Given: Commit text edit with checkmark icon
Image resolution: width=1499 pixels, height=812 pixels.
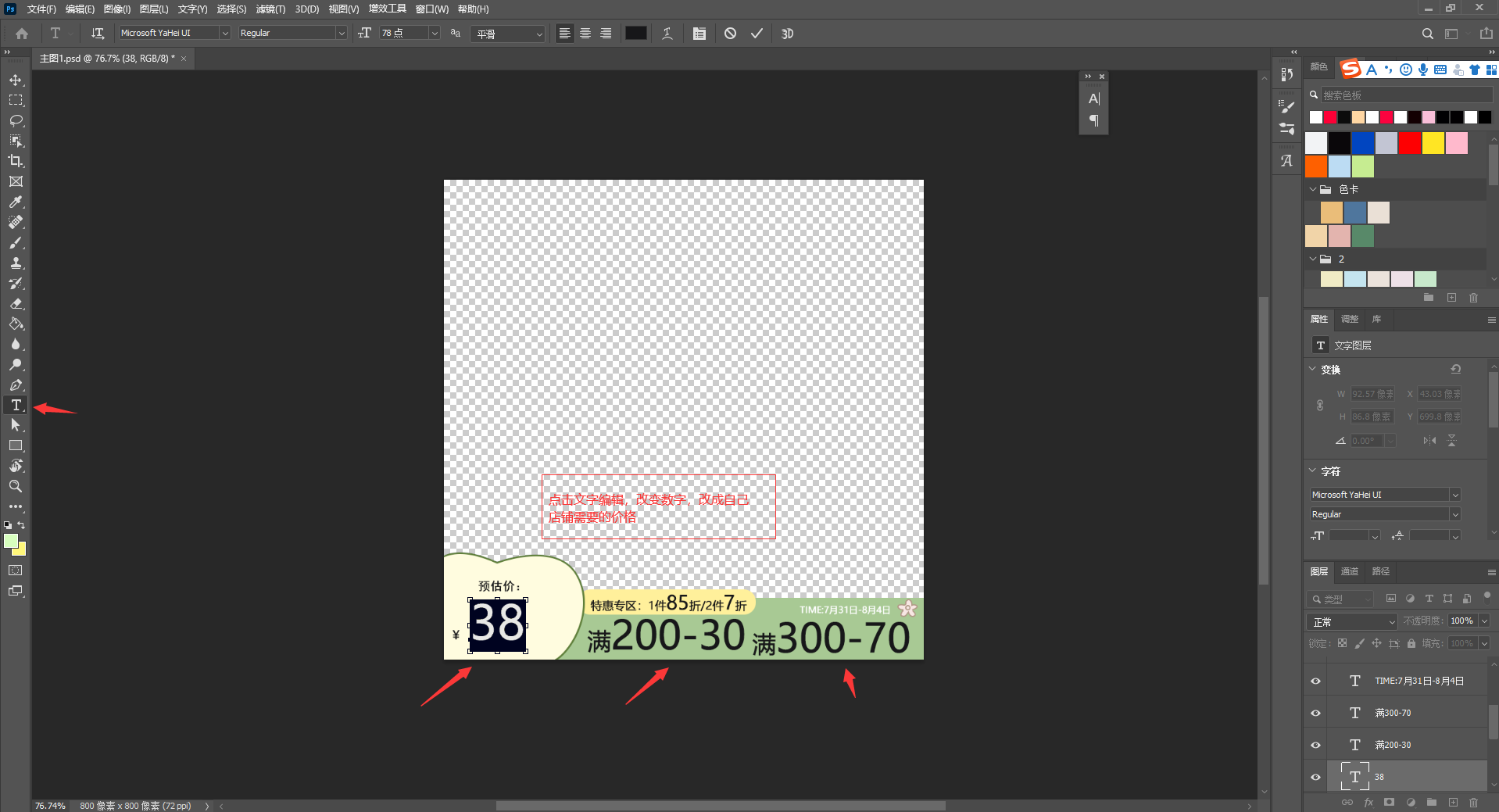Looking at the screenshot, I should coord(757,34).
